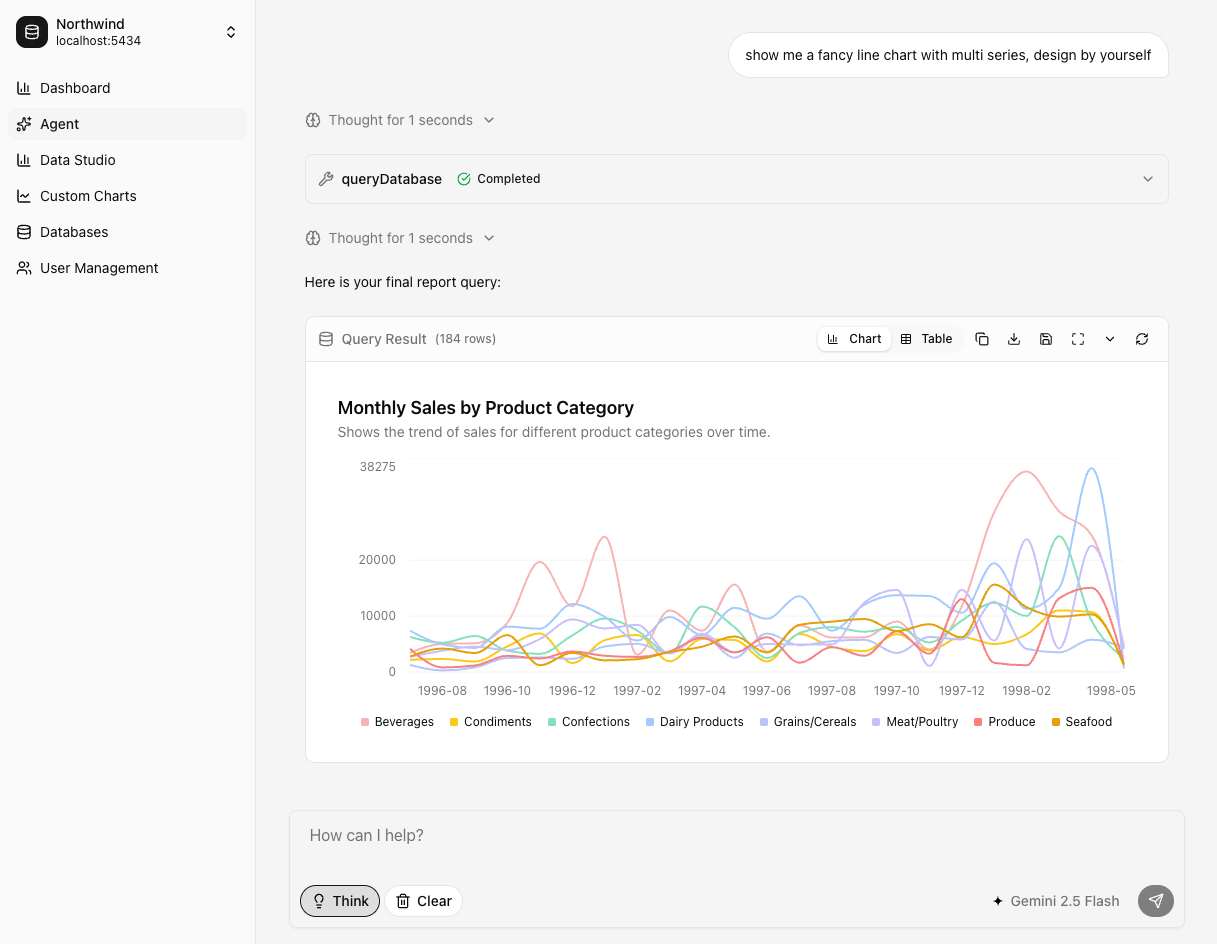This screenshot has width=1217, height=944.
Task: Toggle the Think mode button
Action: pyautogui.click(x=340, y=901)
